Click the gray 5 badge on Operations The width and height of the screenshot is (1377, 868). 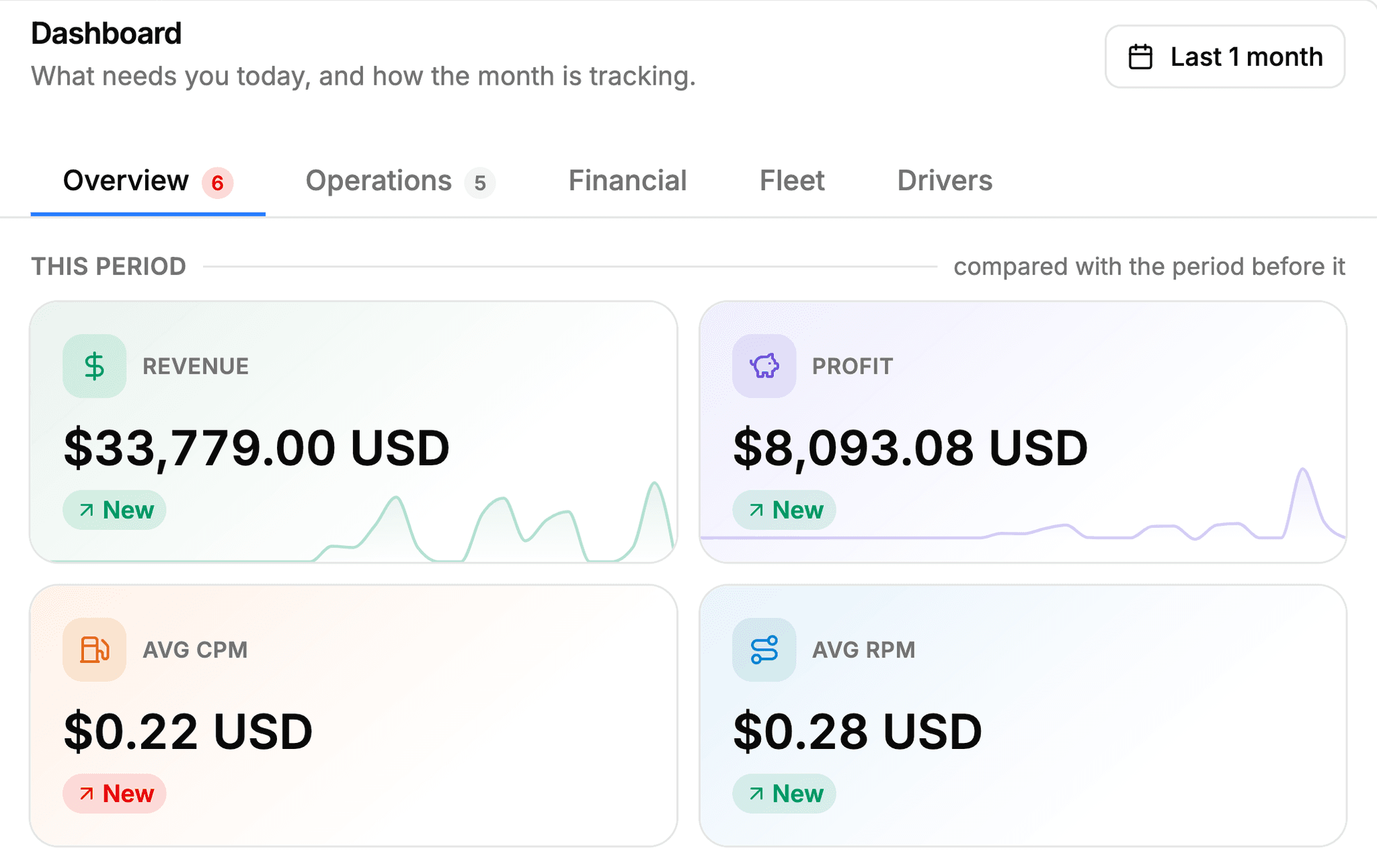[x=480, y=183]
